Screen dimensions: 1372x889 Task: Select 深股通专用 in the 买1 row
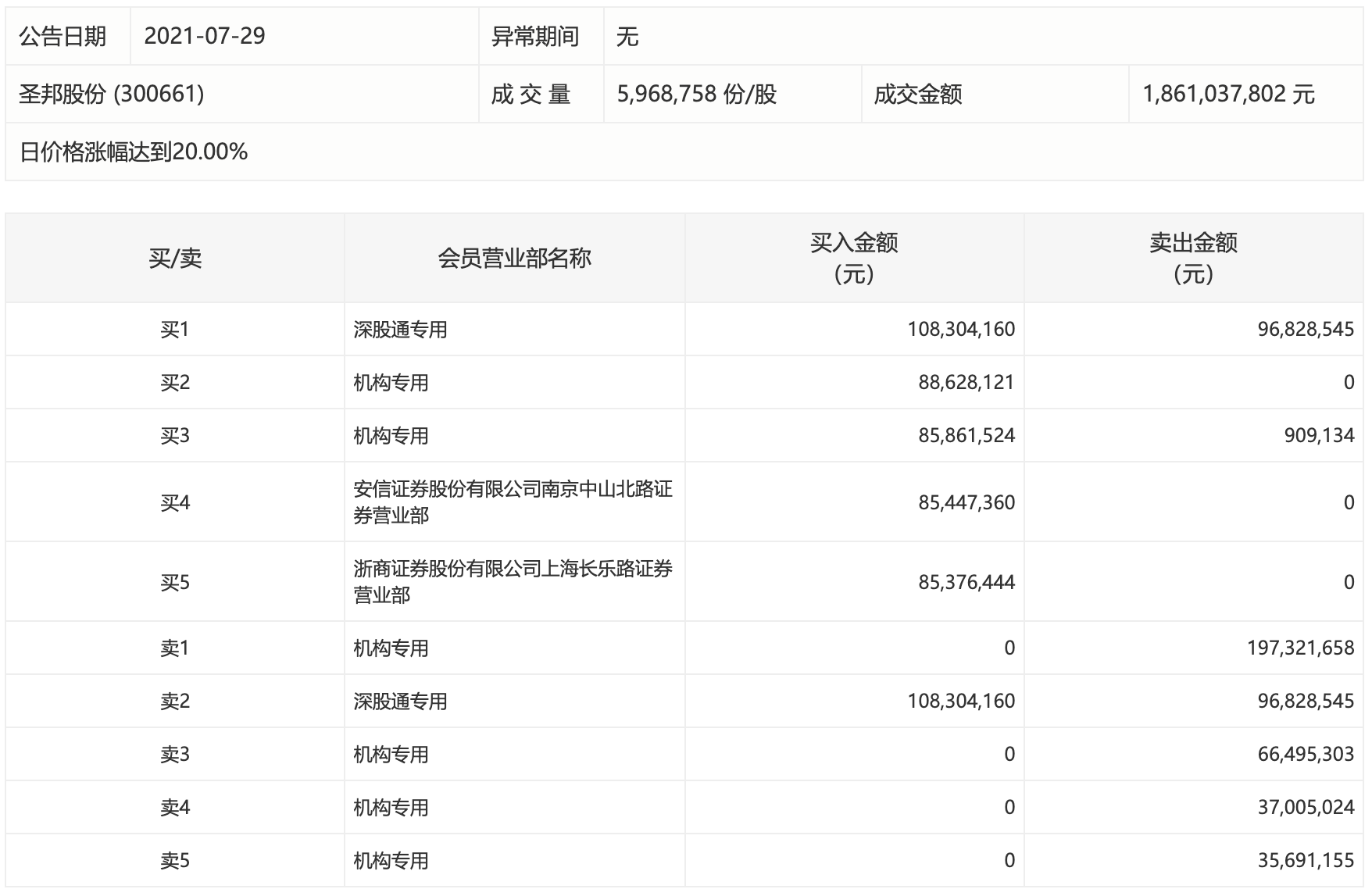[x=400, y=330]
